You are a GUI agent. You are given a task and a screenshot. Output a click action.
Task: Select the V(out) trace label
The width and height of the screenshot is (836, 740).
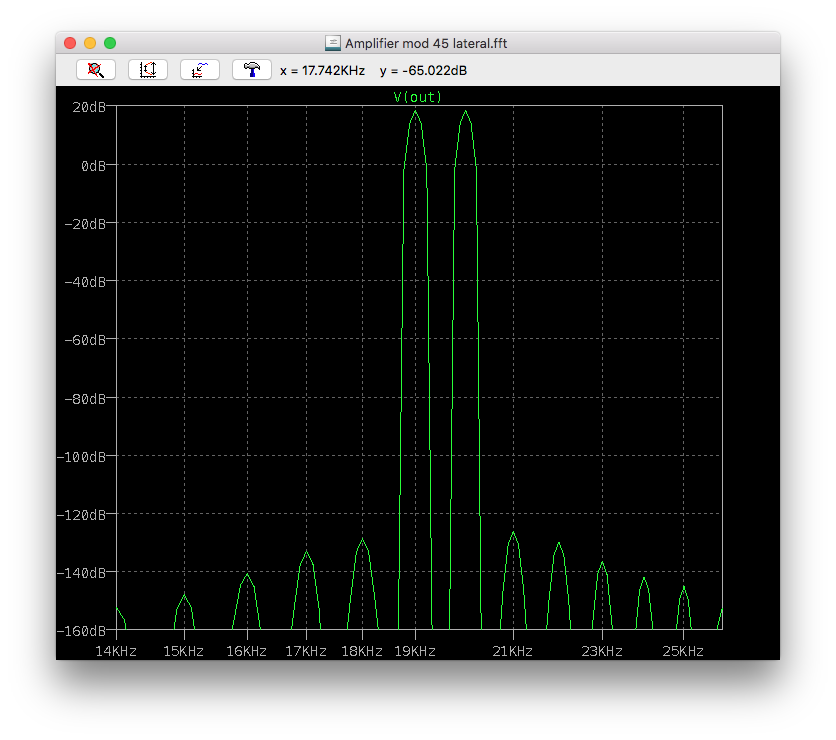tap(417, 97)
